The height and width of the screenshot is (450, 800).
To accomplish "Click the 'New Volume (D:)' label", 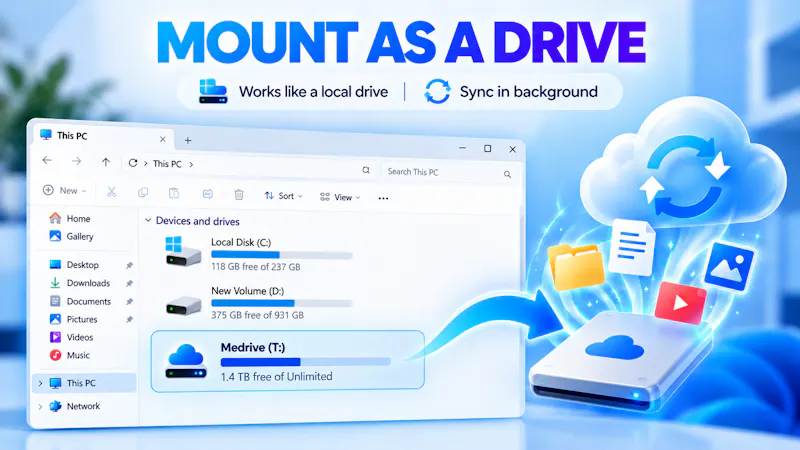I will pyautogui.click(x=247, y=291).
